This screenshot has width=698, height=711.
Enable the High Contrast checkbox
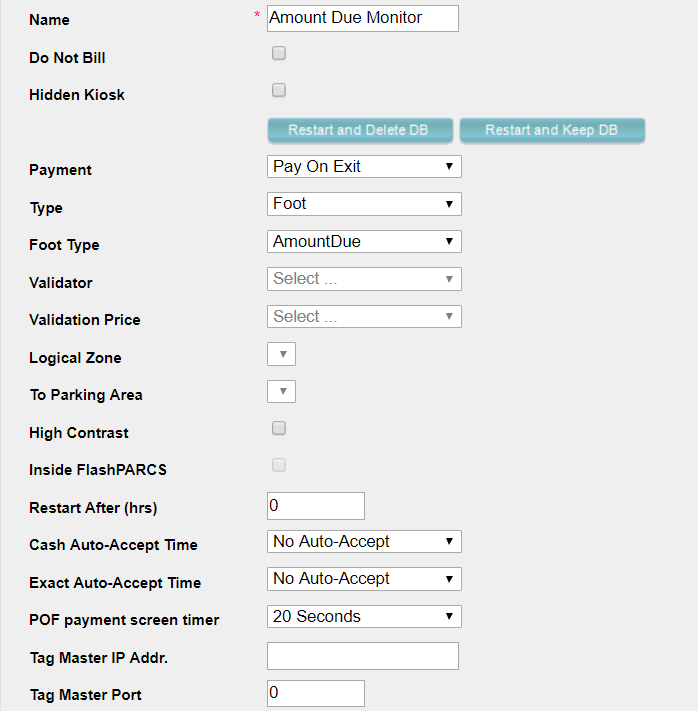coord(279,428)
